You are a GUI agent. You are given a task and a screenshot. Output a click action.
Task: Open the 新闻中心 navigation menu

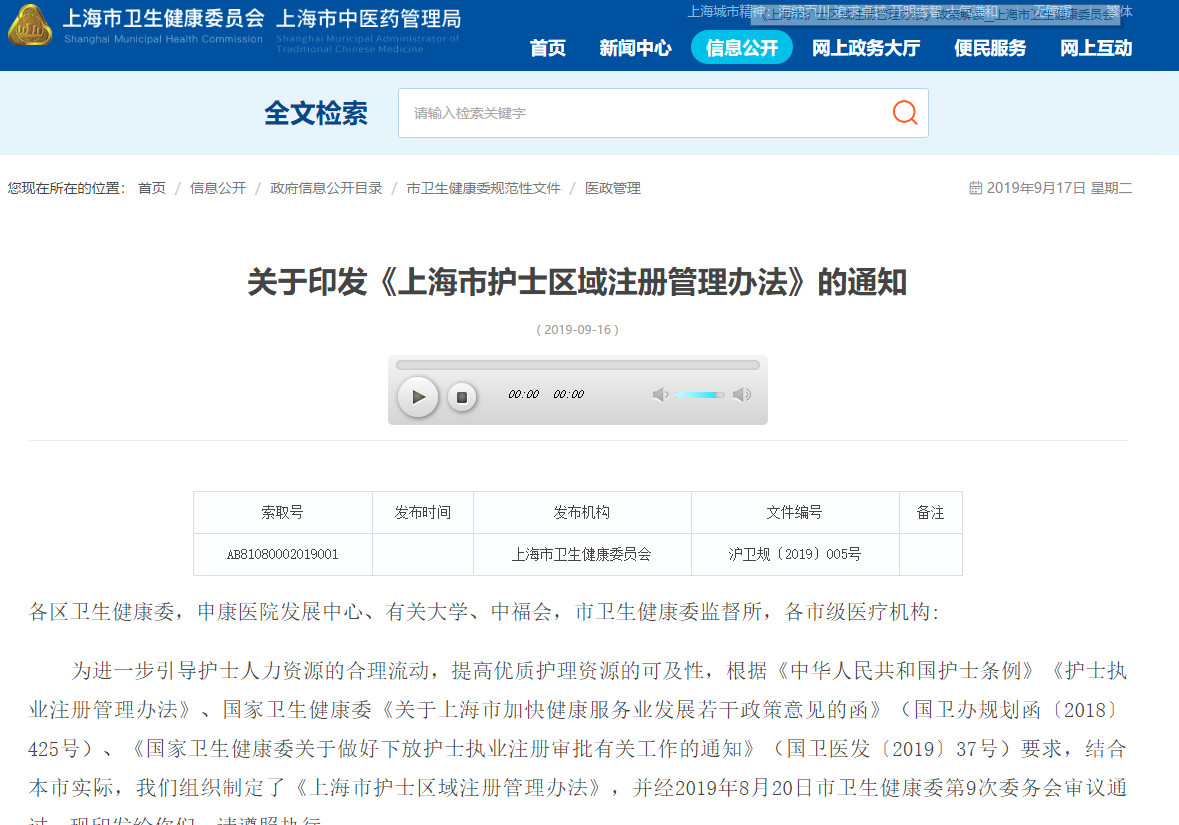pos(635,48)
